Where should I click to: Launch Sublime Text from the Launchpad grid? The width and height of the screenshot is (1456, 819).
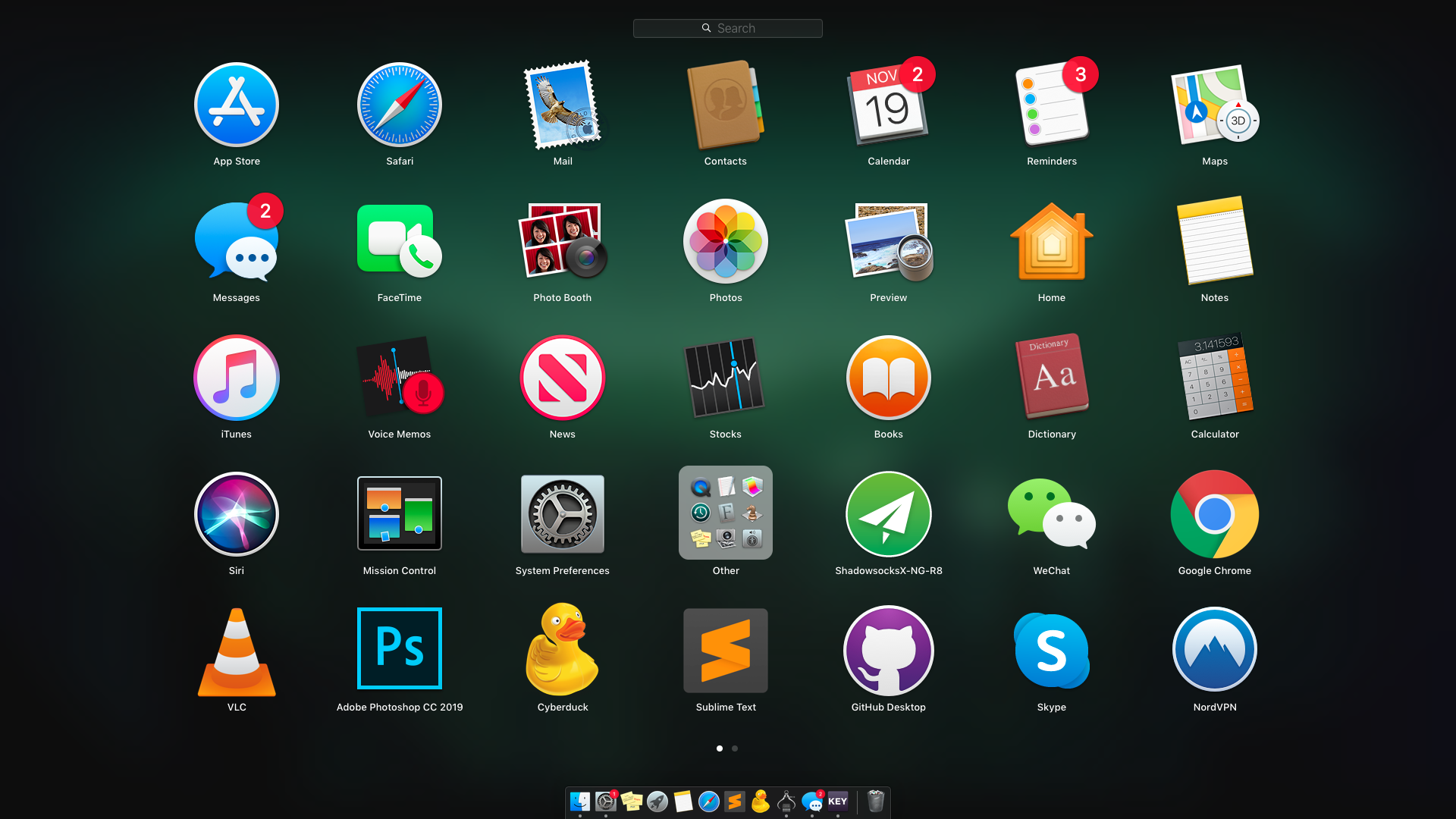tap(726, 651)
